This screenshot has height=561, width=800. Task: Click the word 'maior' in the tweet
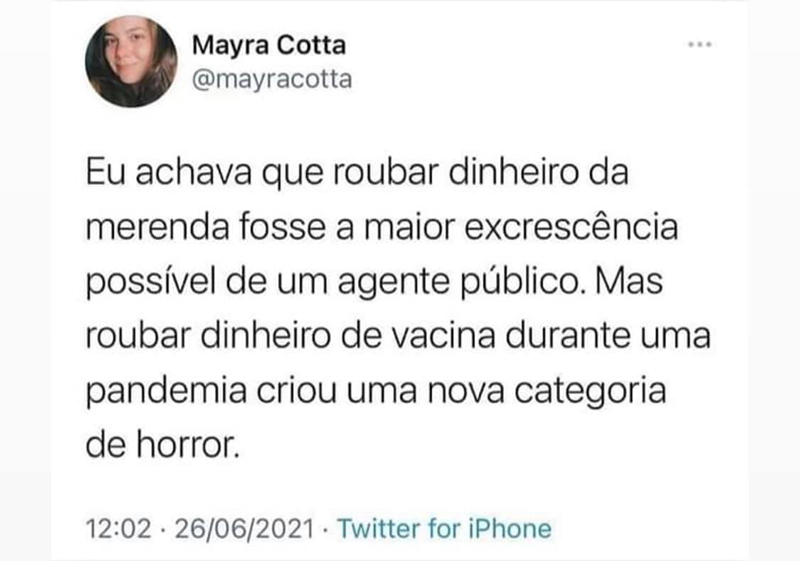click(x=409, y=227)
